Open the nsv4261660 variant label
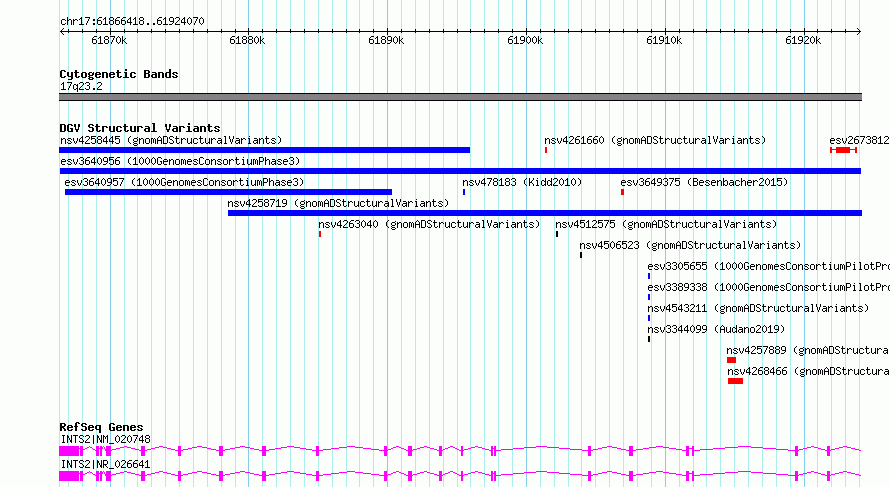Screen dimensions: 890x487 655,140
